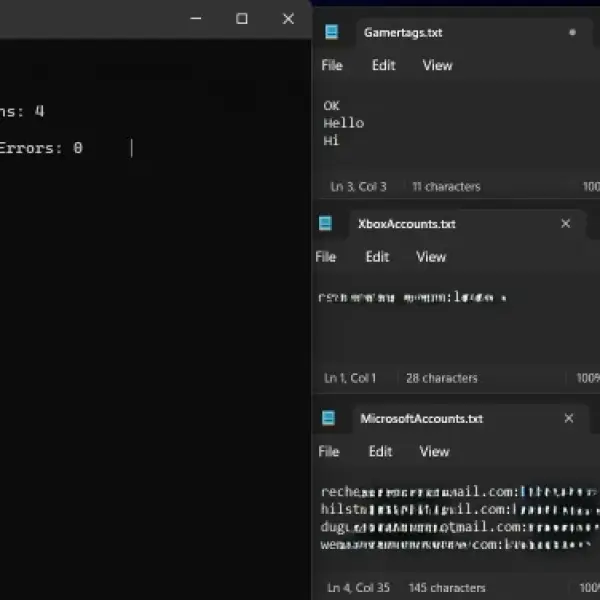
Task: Click zoom percentage in XboxAccounts.txt status bar
Action: 588,378
